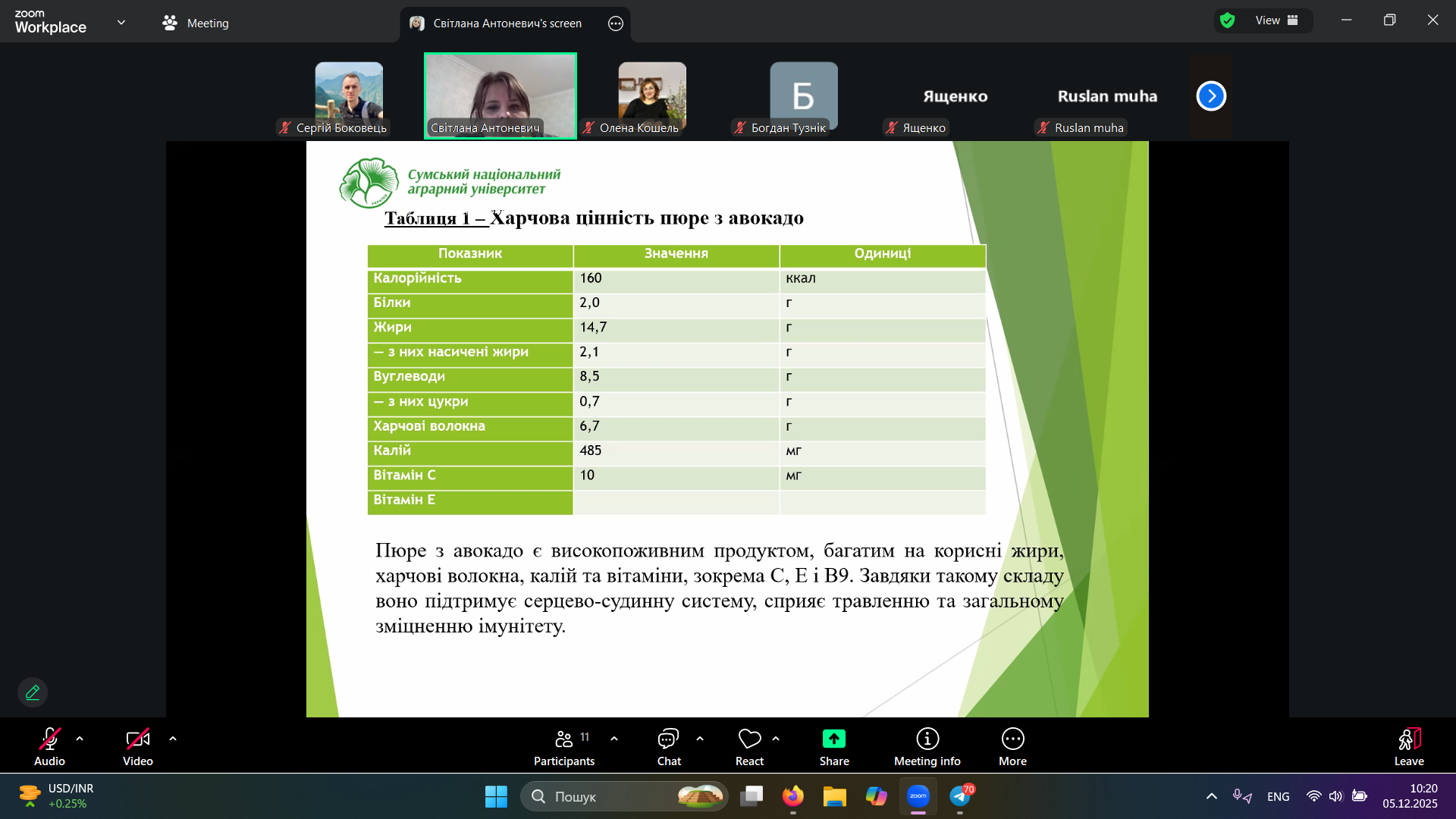Expand video options arrow
This screenshot has height=819, width=1456.
(173, 739)
